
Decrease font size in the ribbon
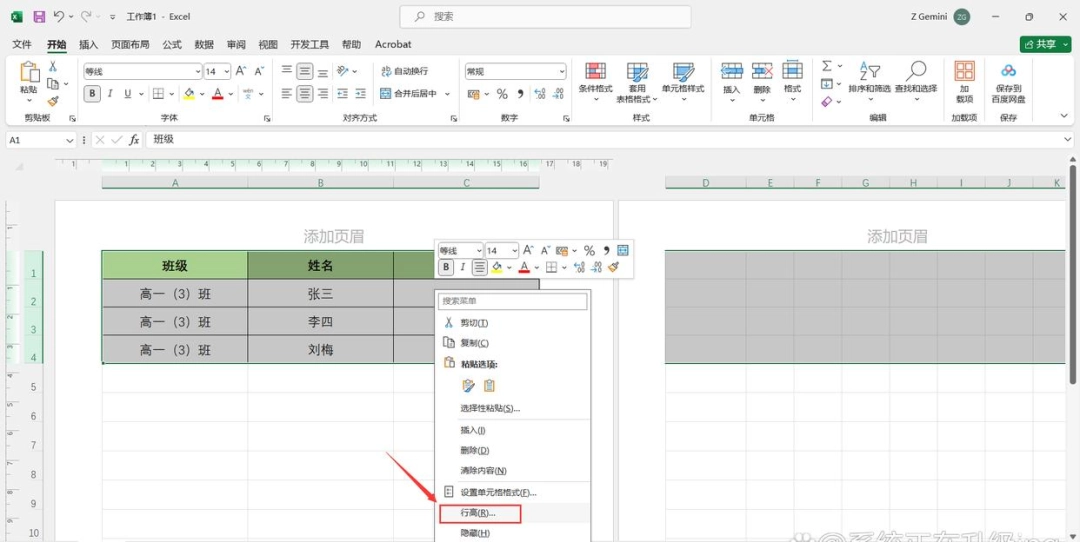point(259,71)
